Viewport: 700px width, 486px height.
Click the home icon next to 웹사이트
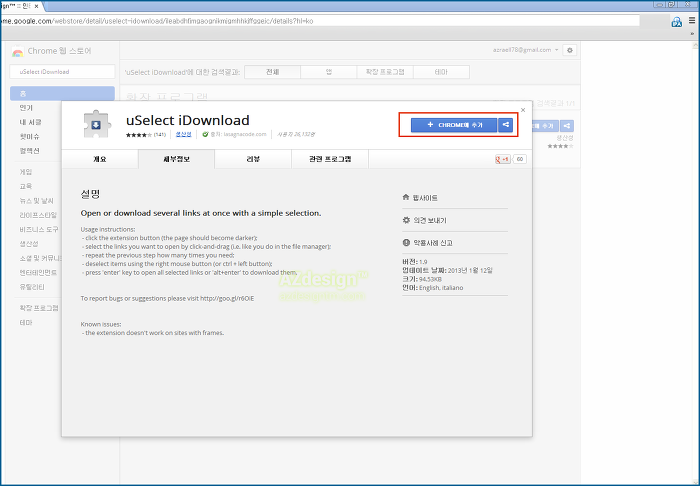(406, 197)
